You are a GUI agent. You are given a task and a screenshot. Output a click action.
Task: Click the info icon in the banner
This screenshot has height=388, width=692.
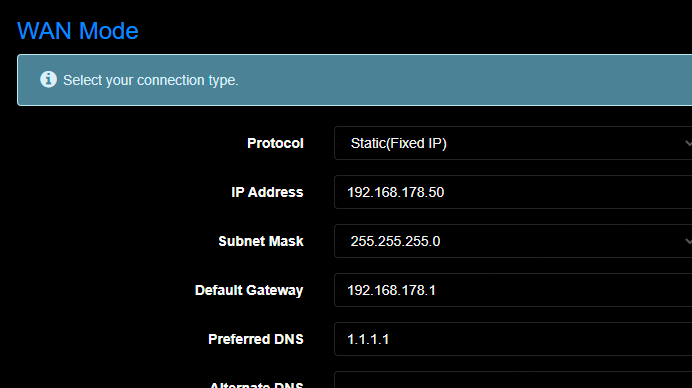pos(49,79)
